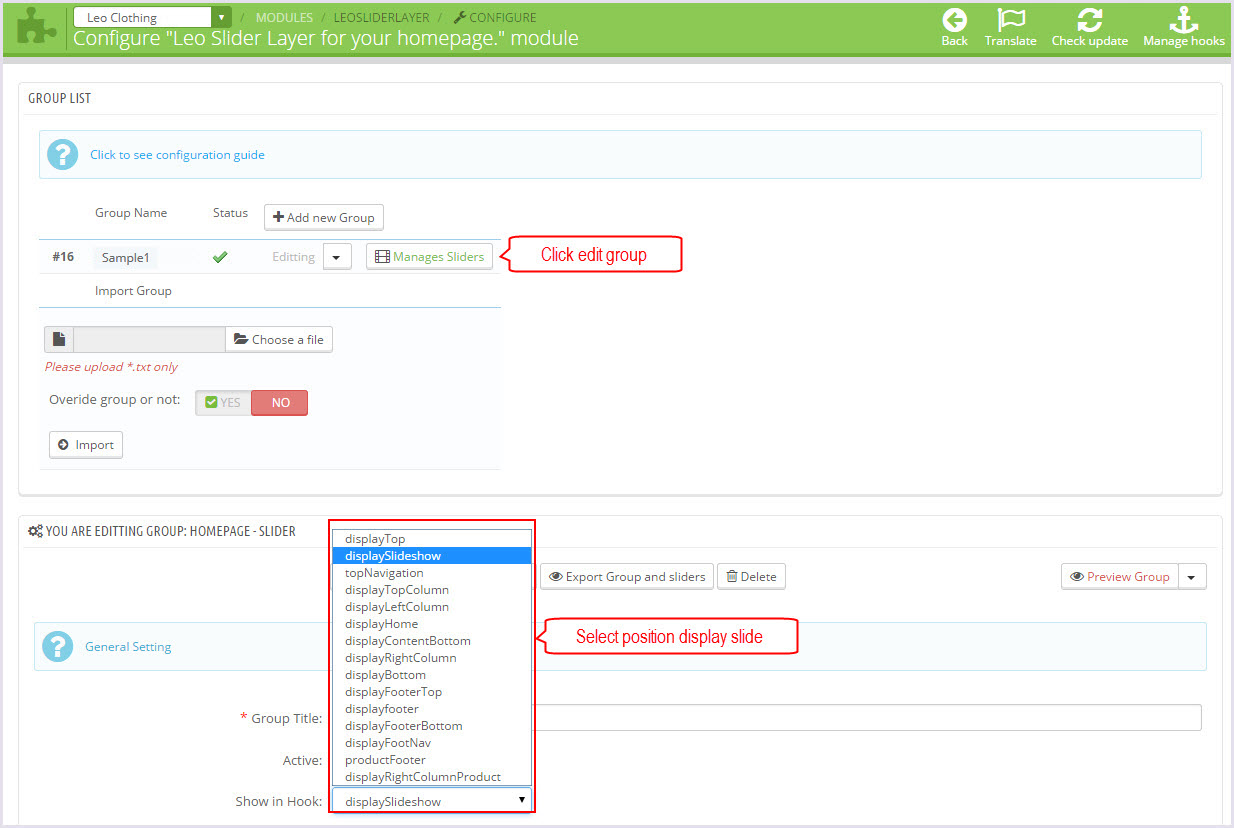Click the green status checkmark for Sample1
The height and width of the screenshot is (828, 1234).
(220, 257)
